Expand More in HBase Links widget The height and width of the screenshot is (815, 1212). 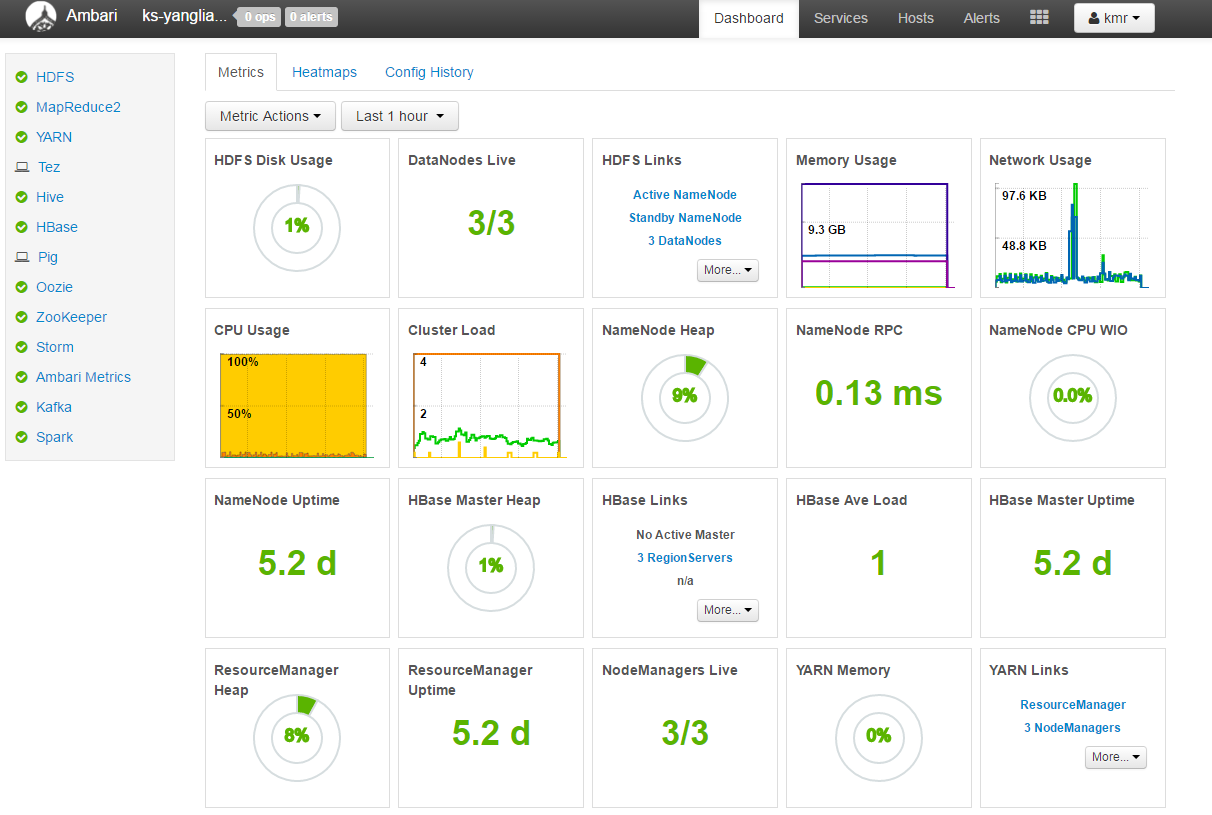click(727, 610)
